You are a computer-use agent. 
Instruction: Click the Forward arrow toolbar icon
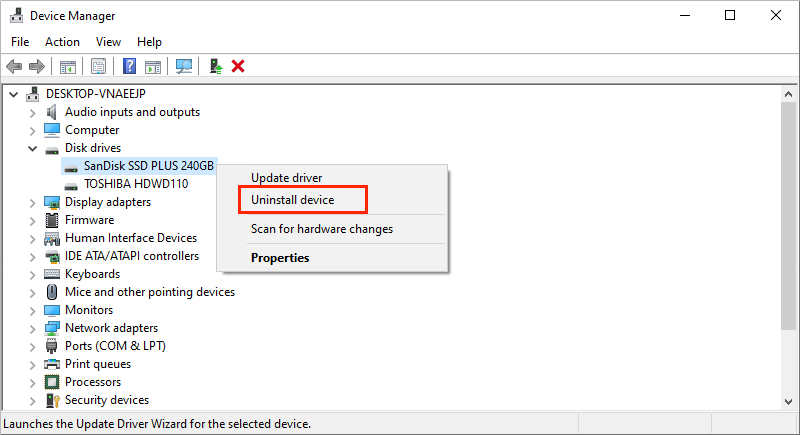[x=37, y=66]
